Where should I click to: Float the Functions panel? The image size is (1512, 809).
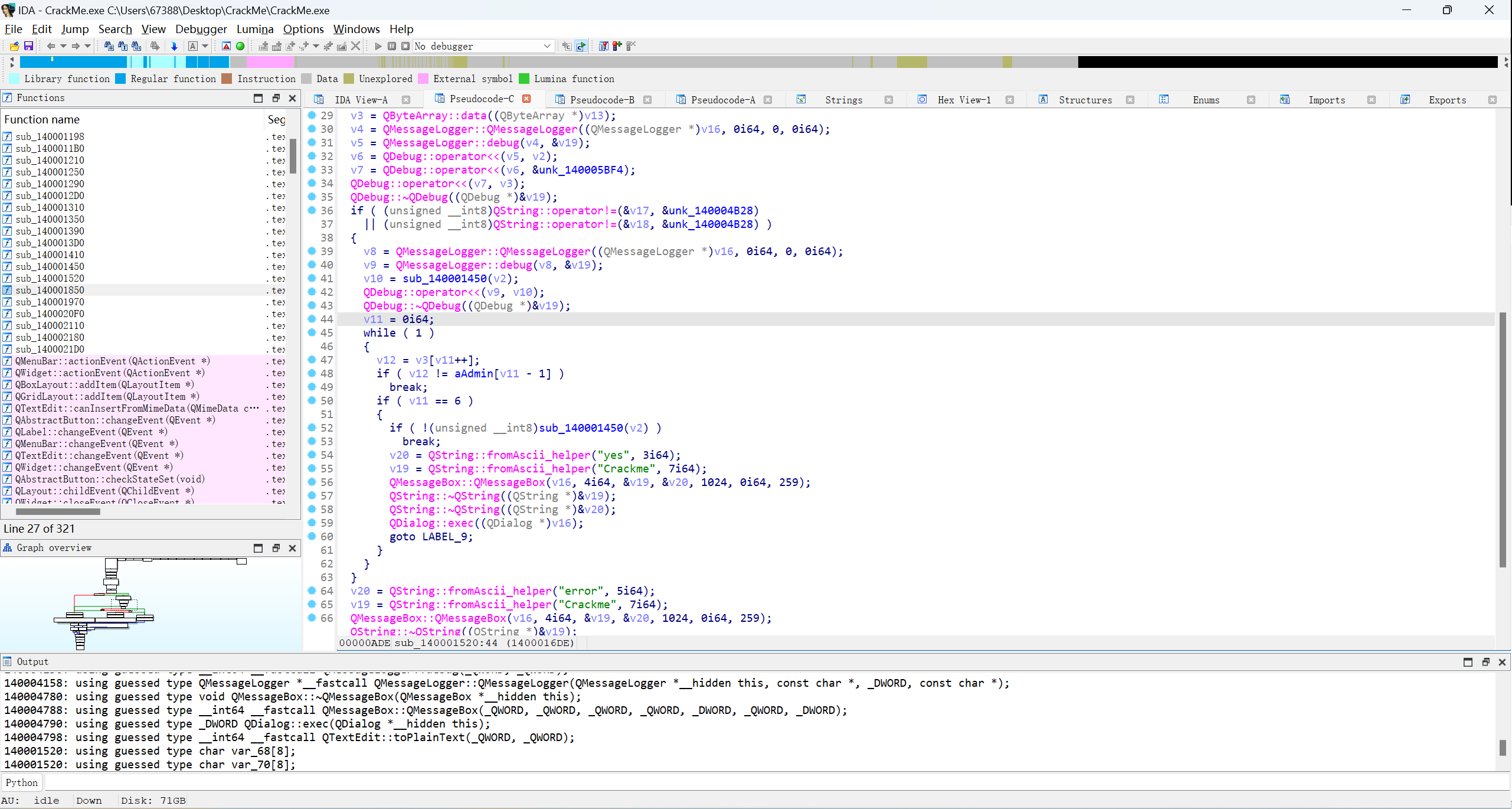[276, 98]
